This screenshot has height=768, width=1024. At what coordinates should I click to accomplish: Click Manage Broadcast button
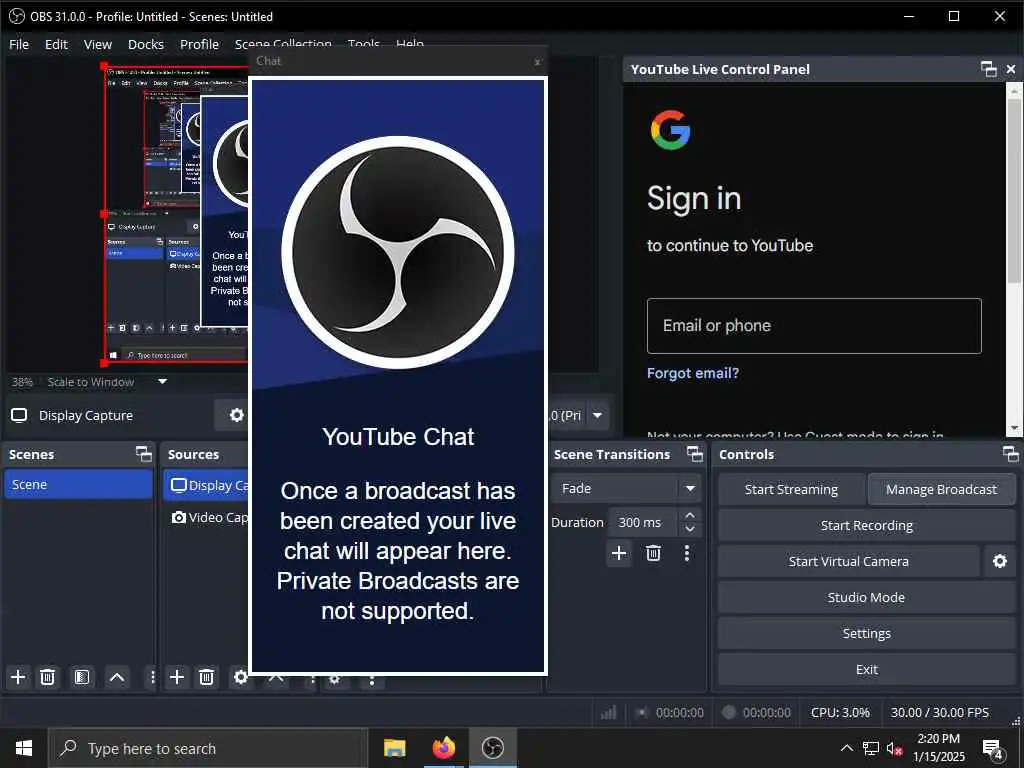(941, 489)
